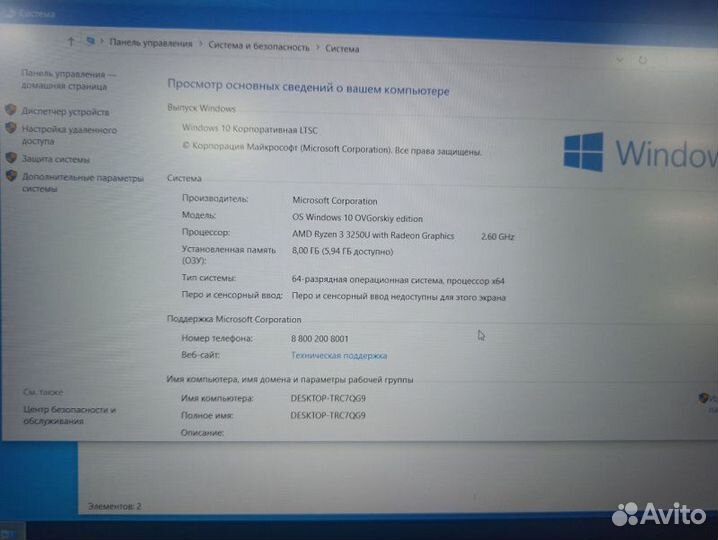This screenshot has width=718, height=540.
Task: Open the Техническая поддержка website link
Action: click(x=339, y=355)
